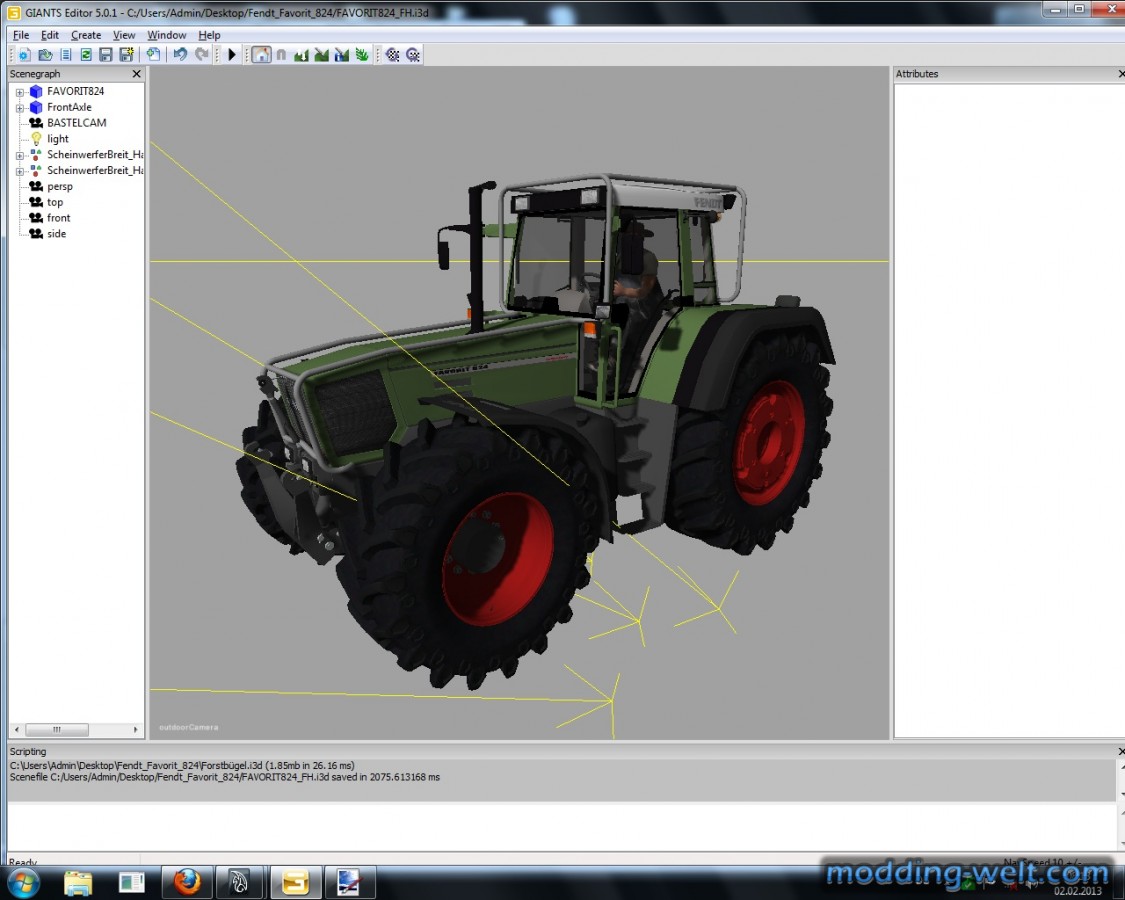1125x900 pixels.
Task: Launch Firefox from the taskbar
Action: [187, 882]
